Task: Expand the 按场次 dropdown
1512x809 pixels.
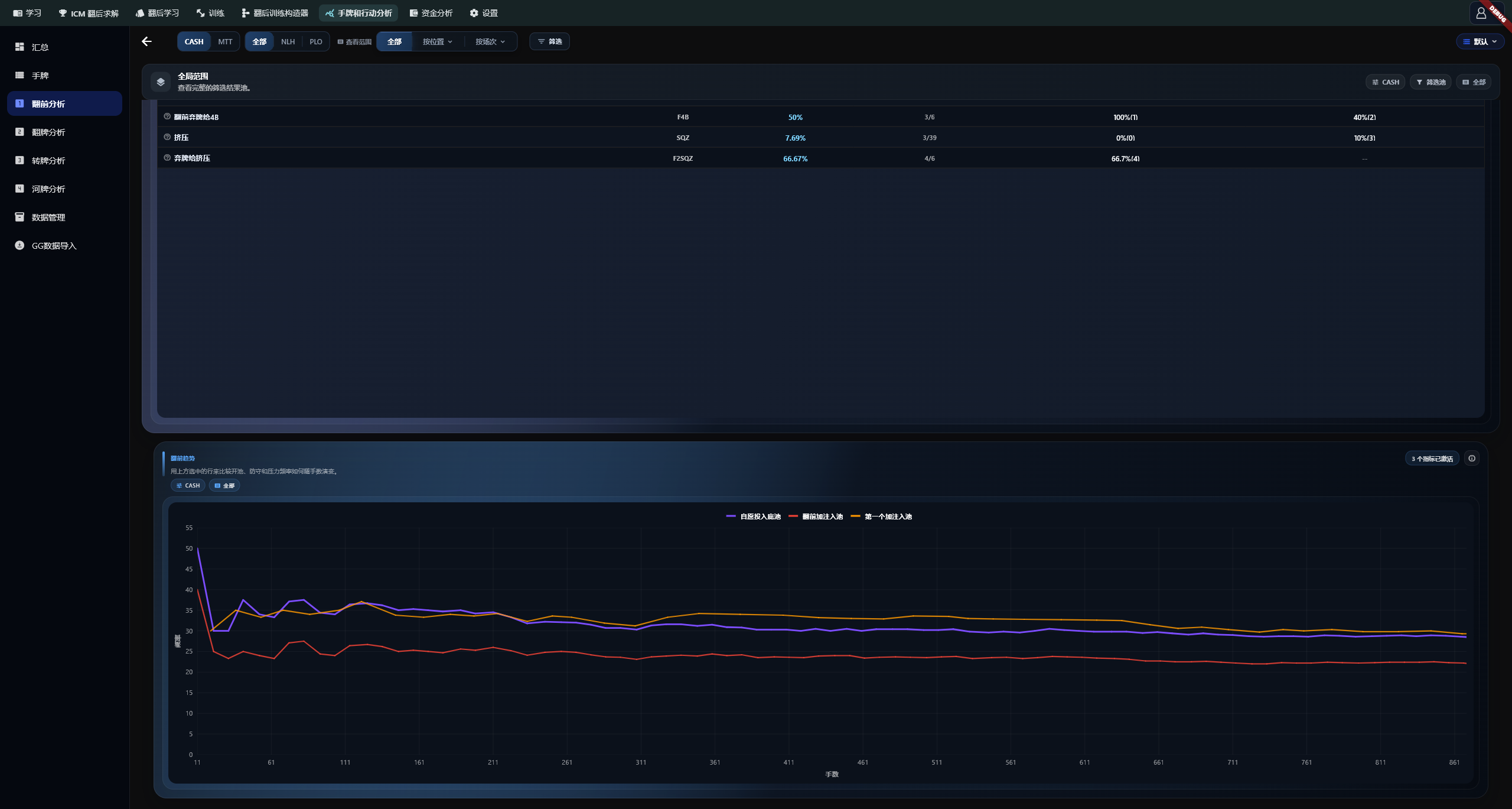Action: (x=490, y=41)
